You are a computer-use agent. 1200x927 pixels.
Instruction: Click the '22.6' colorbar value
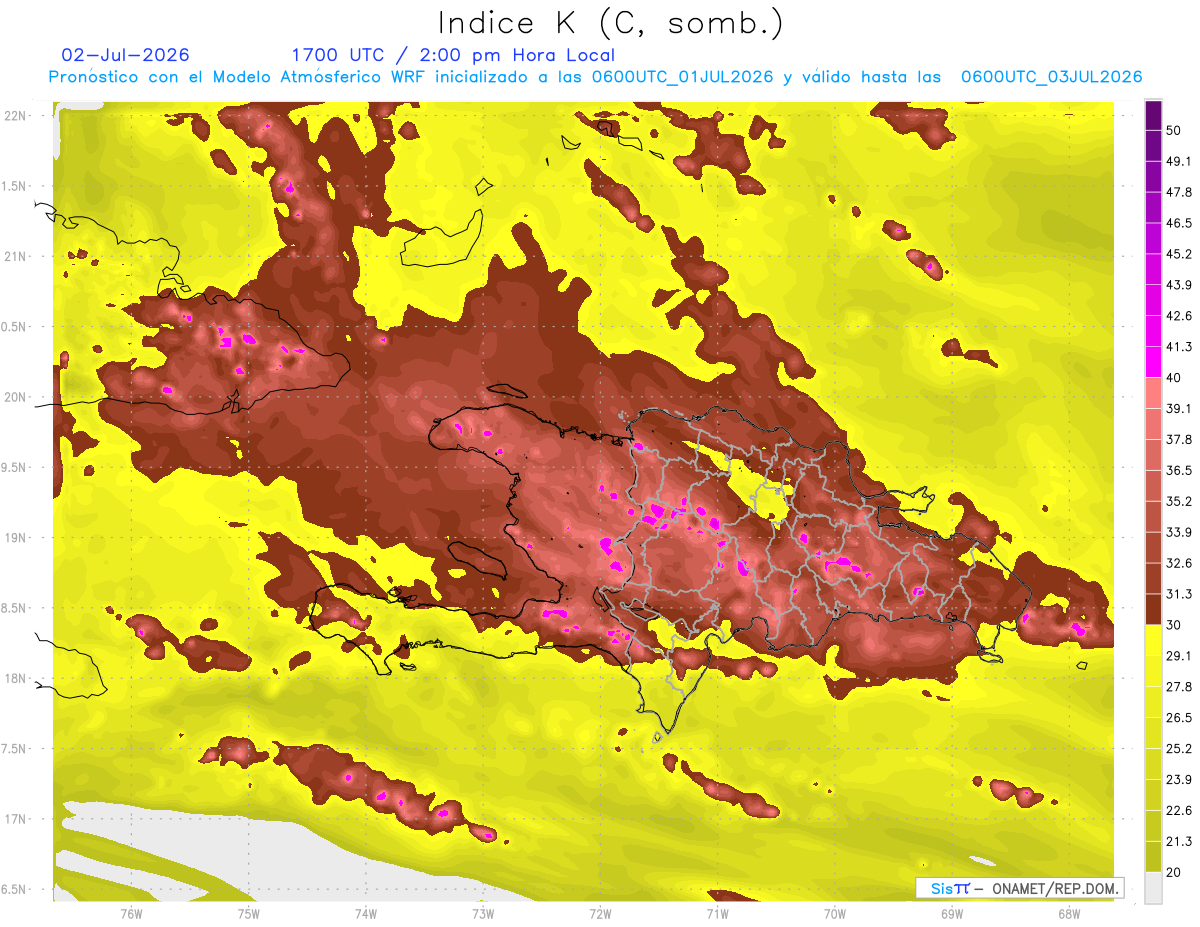pos(1179,811)
